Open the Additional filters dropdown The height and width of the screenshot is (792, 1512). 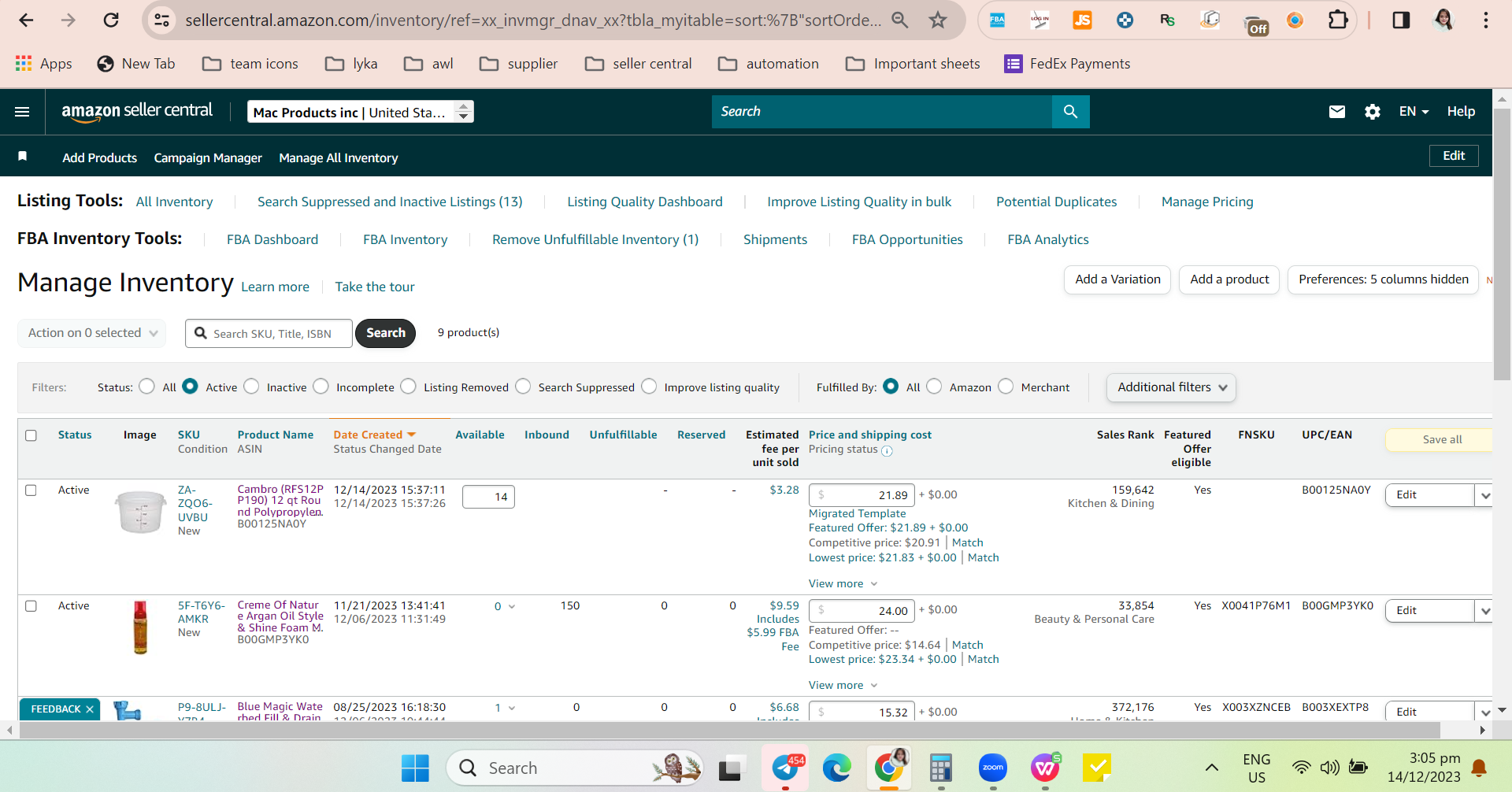[x=1171, y=387]
